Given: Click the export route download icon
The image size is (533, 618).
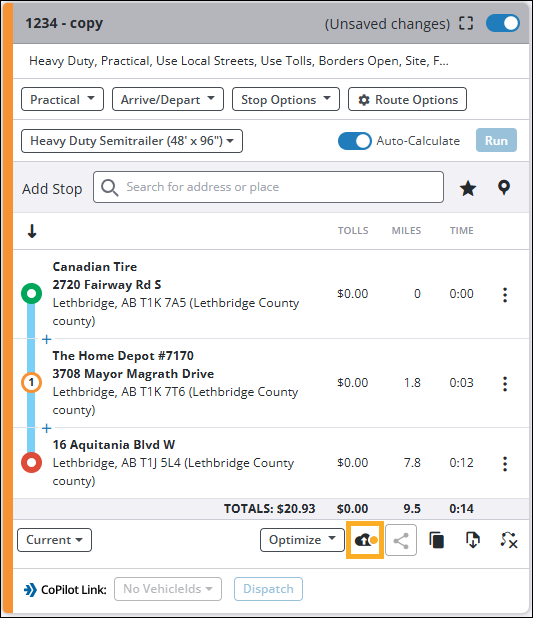Looking at the screenshot, I should coord(473,540).
